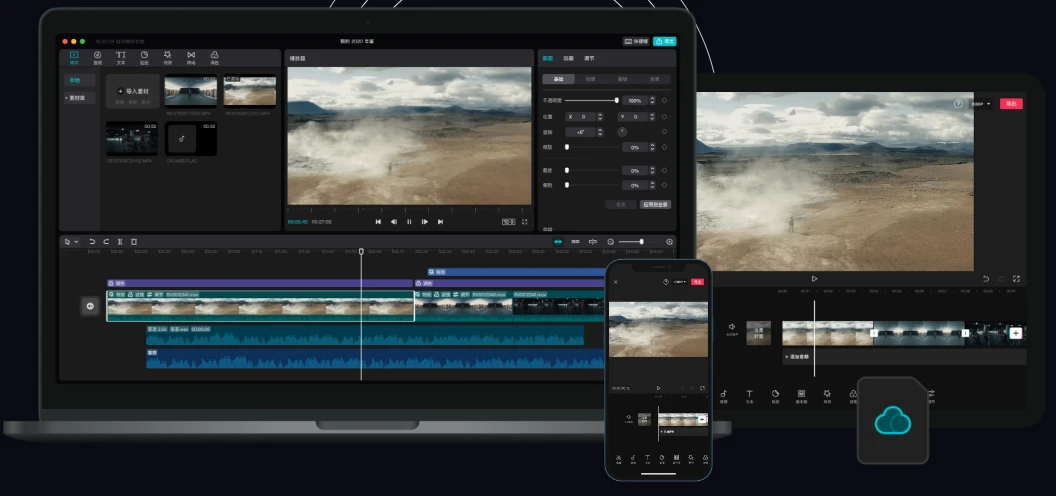Open the Audio tab in laptop media toolbar
The image size is (1056, 496).
97,58
